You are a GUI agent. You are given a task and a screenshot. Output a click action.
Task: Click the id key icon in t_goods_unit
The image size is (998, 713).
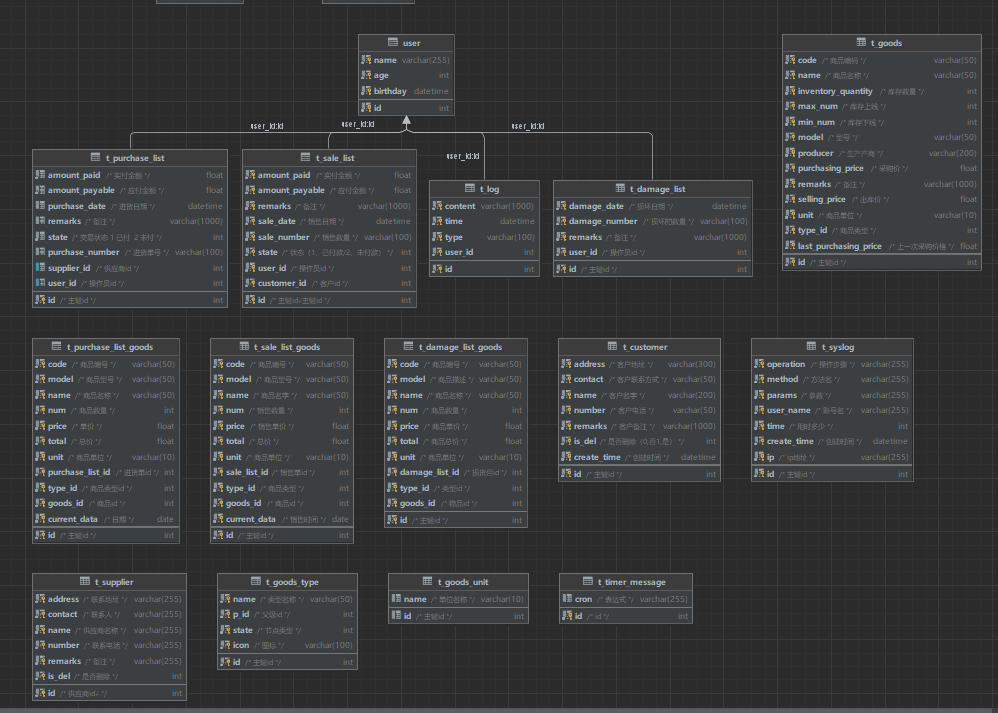[395, 616]
